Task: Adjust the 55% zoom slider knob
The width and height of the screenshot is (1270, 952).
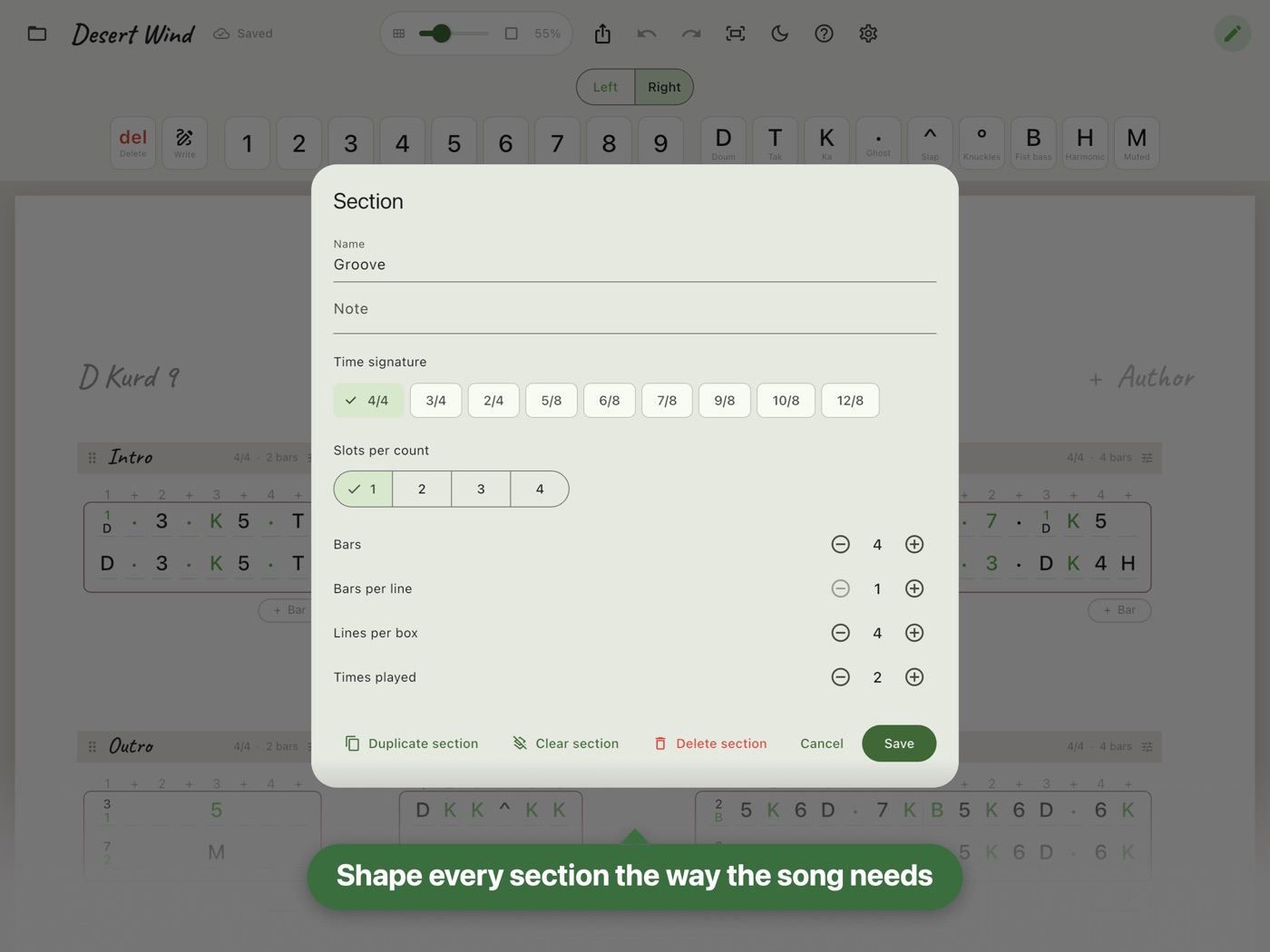Action: (x=441, y=34)
